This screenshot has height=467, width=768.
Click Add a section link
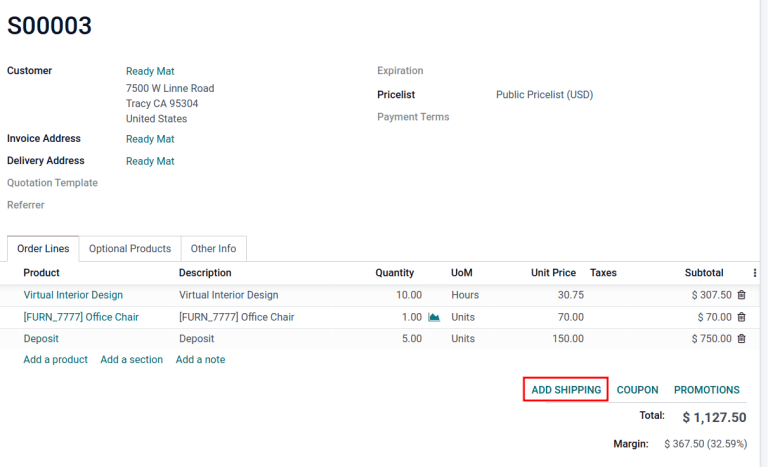pyautogui.click(x=131, y=359)
